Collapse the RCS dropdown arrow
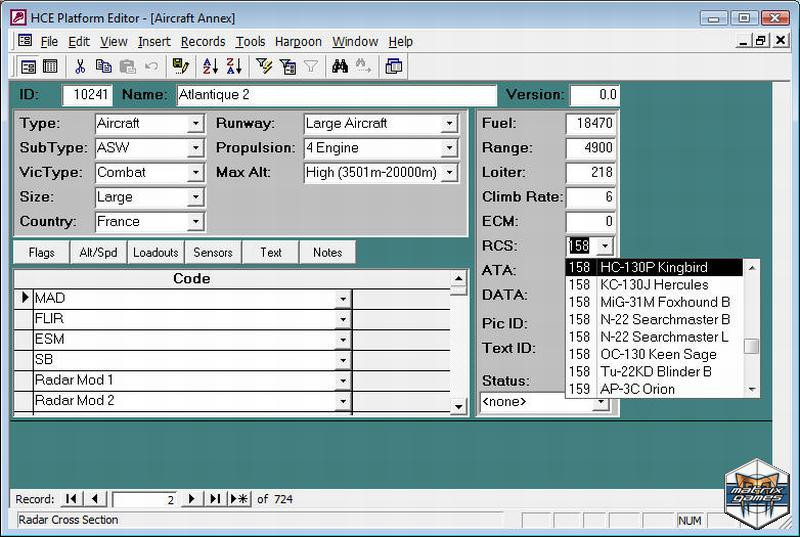Viewport: 800px width, 537px height. pyautogui.click(x=605, y=246)
